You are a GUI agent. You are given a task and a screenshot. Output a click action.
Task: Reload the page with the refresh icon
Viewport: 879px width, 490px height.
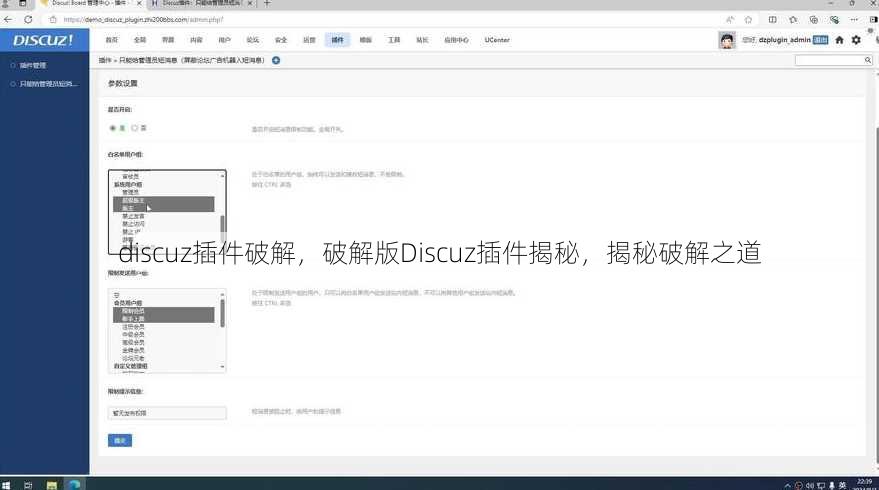[x=28, y=19]
